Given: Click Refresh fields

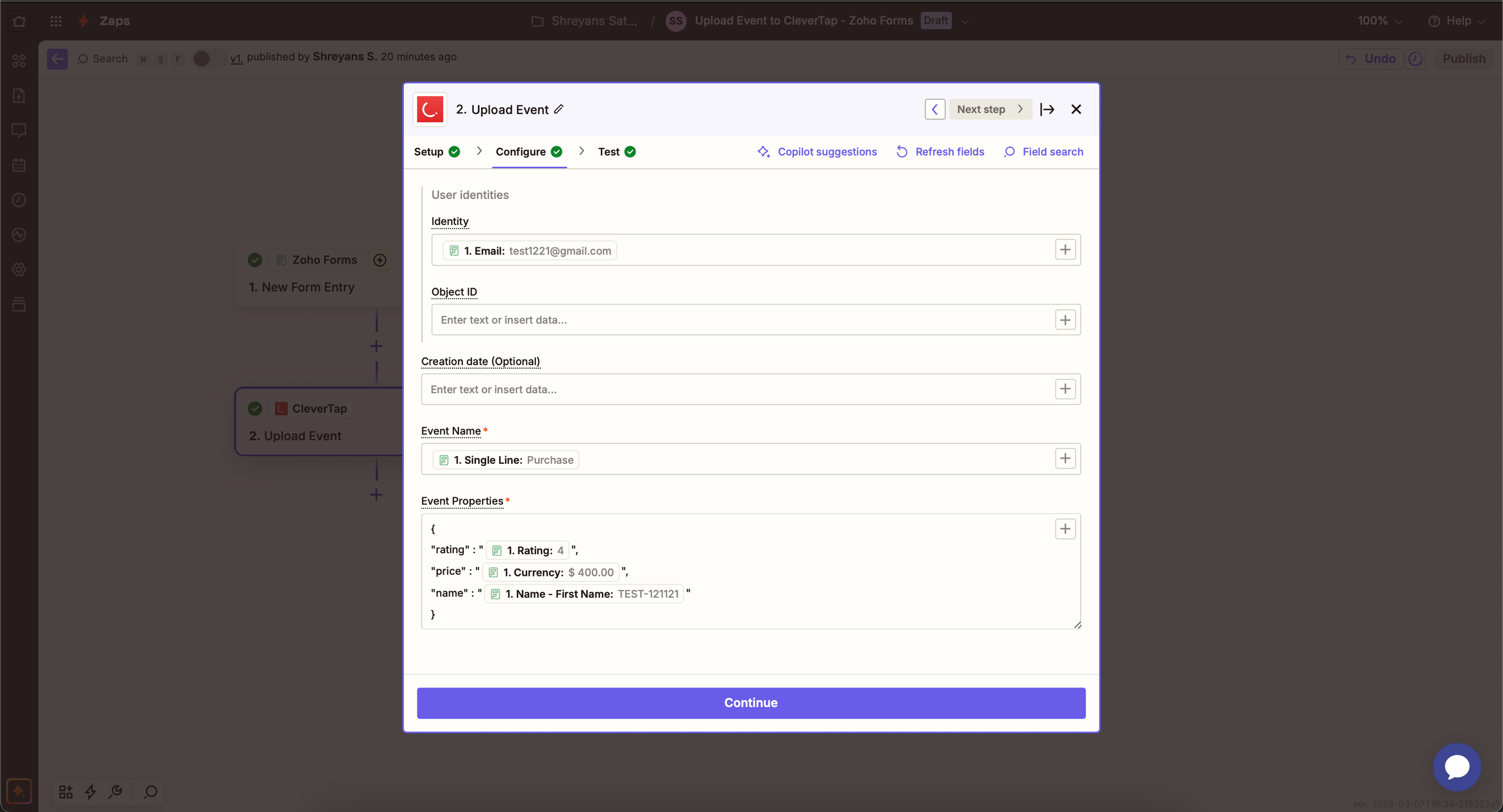Looking at the screenshot, I should (940, 152).
